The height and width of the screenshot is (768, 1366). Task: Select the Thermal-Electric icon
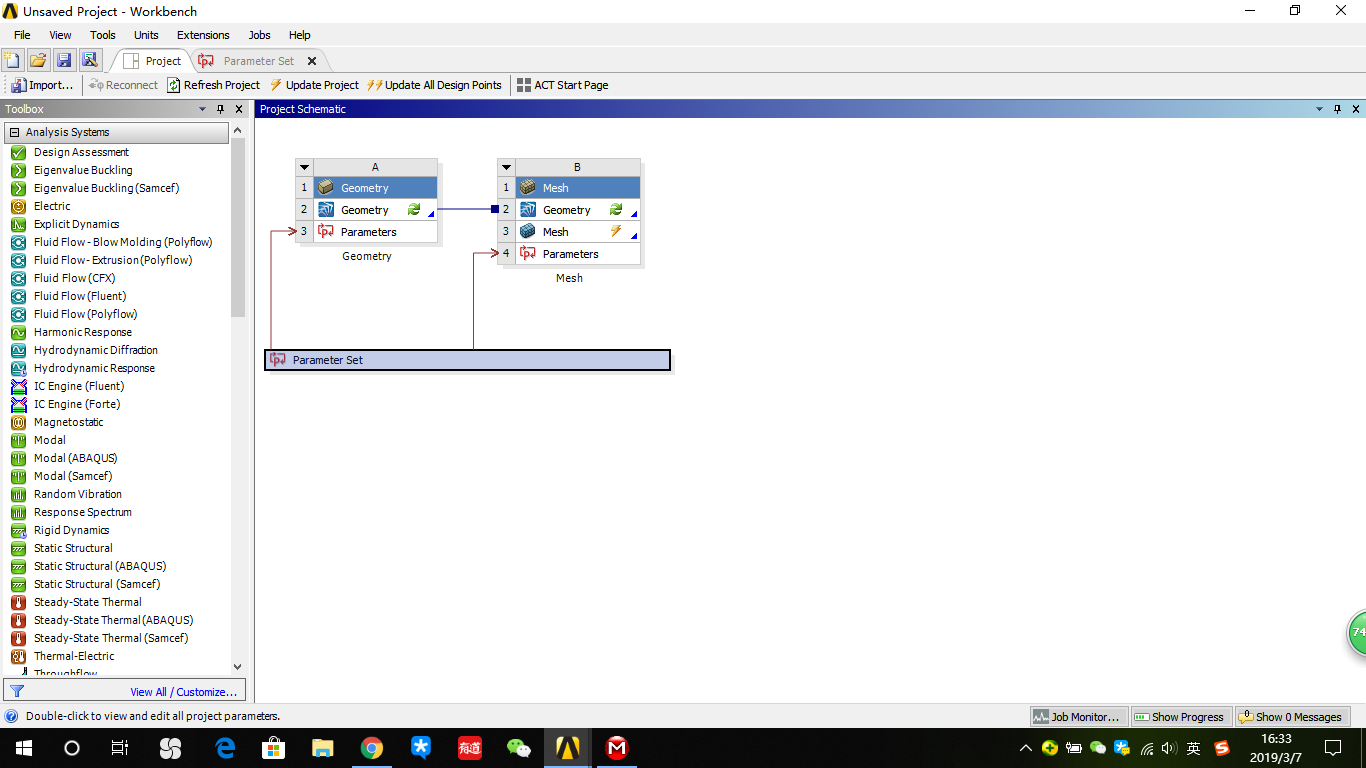coord(18,656)
